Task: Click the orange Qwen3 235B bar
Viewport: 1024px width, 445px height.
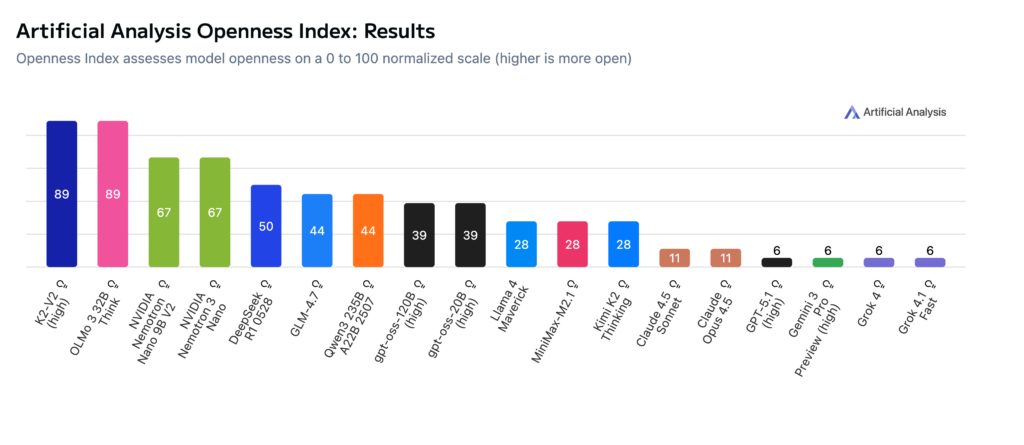Action: 368,230
